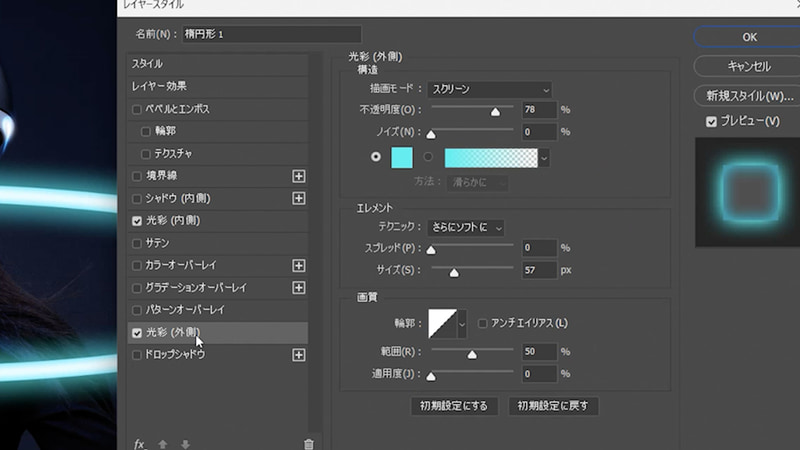800x450 pixels.
Task: Enable the グラデーションオーバーレイ checkbox
Action: tap(136, 288)
